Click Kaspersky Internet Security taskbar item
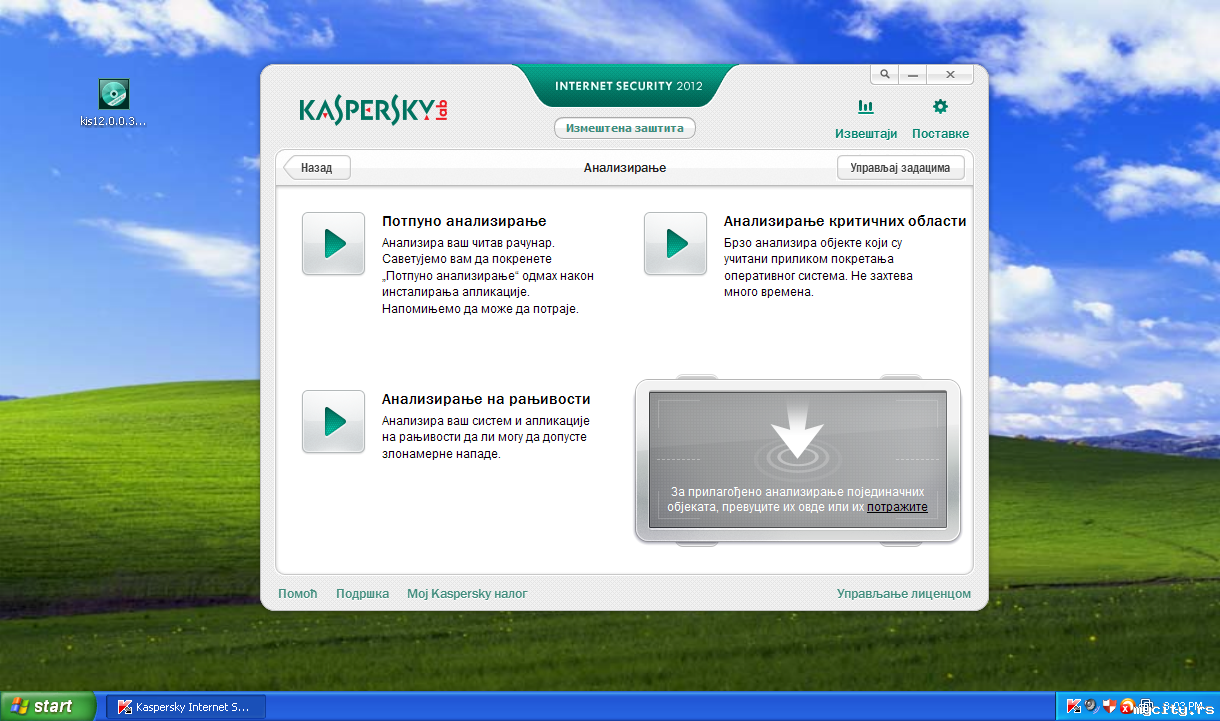Image resolution: width=1220 pixels, height=721 pixels. (187, 707)
